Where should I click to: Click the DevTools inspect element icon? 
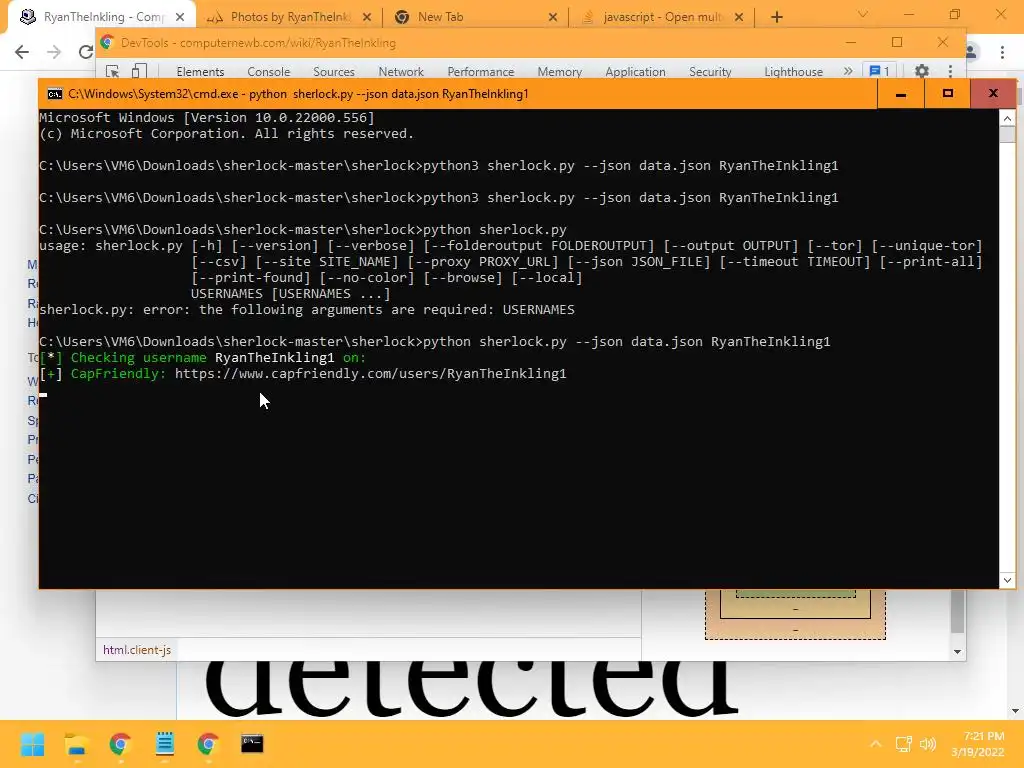112,71
